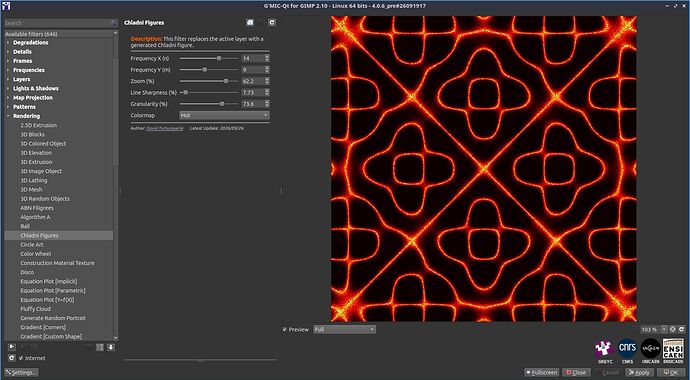Click the Zoom (%) slider
The image size is (690, 380).
pyautogui.click(x=209, y=81)
